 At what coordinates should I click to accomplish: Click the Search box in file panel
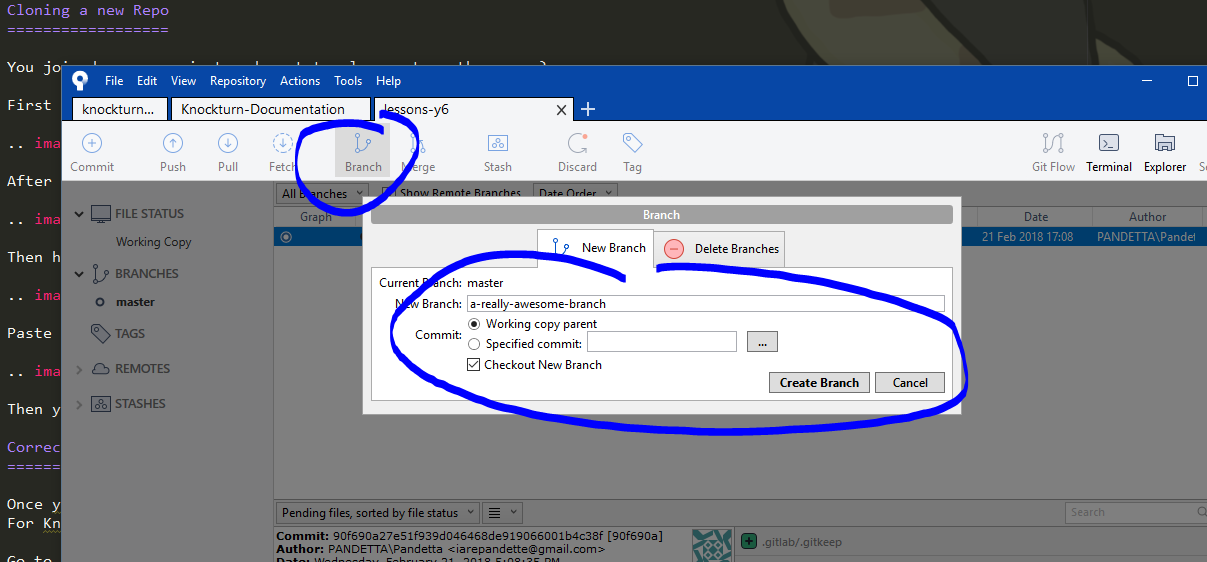tap(1135, 513)
